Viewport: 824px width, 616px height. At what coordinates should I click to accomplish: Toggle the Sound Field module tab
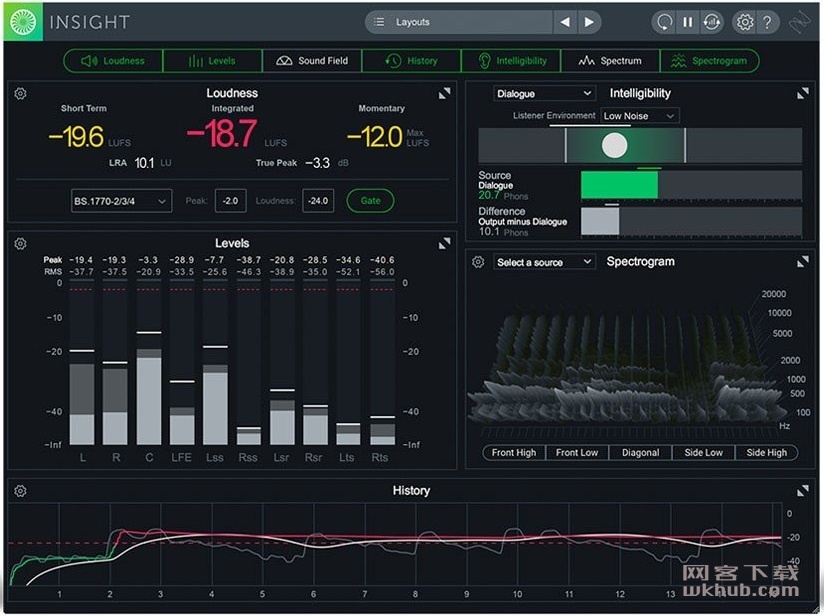[312, 61]
